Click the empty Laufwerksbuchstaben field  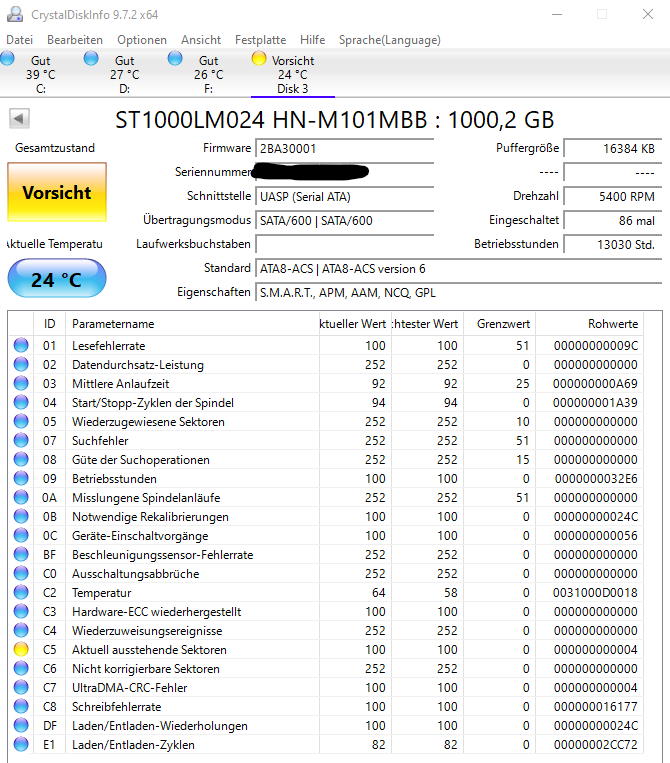pyautogui.click(x=344, y=244)
